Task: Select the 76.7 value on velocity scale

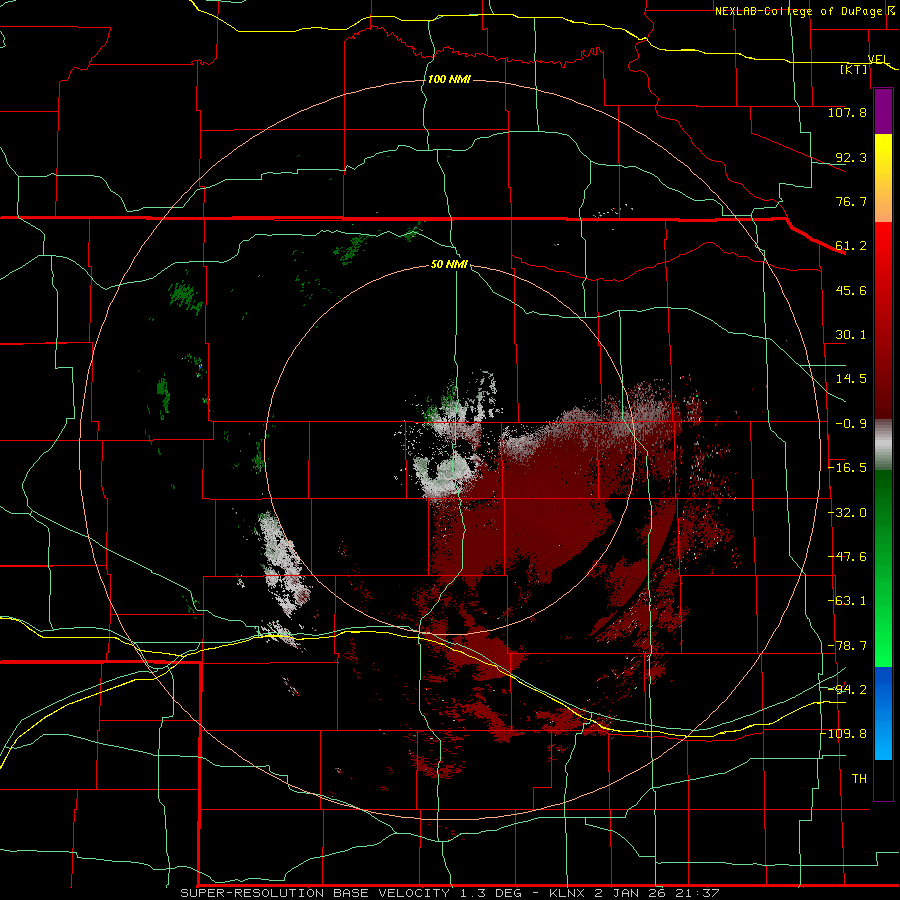Action: 851,201
